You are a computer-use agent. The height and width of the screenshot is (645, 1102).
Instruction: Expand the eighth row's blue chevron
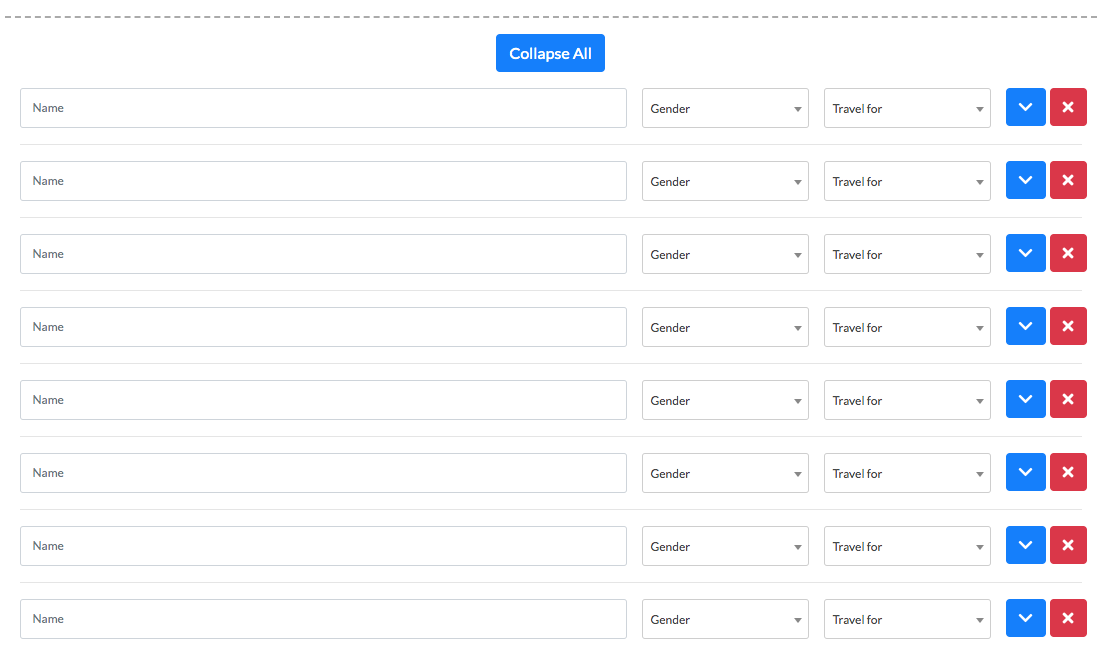pyautogui.click(x=1025, y=619)
